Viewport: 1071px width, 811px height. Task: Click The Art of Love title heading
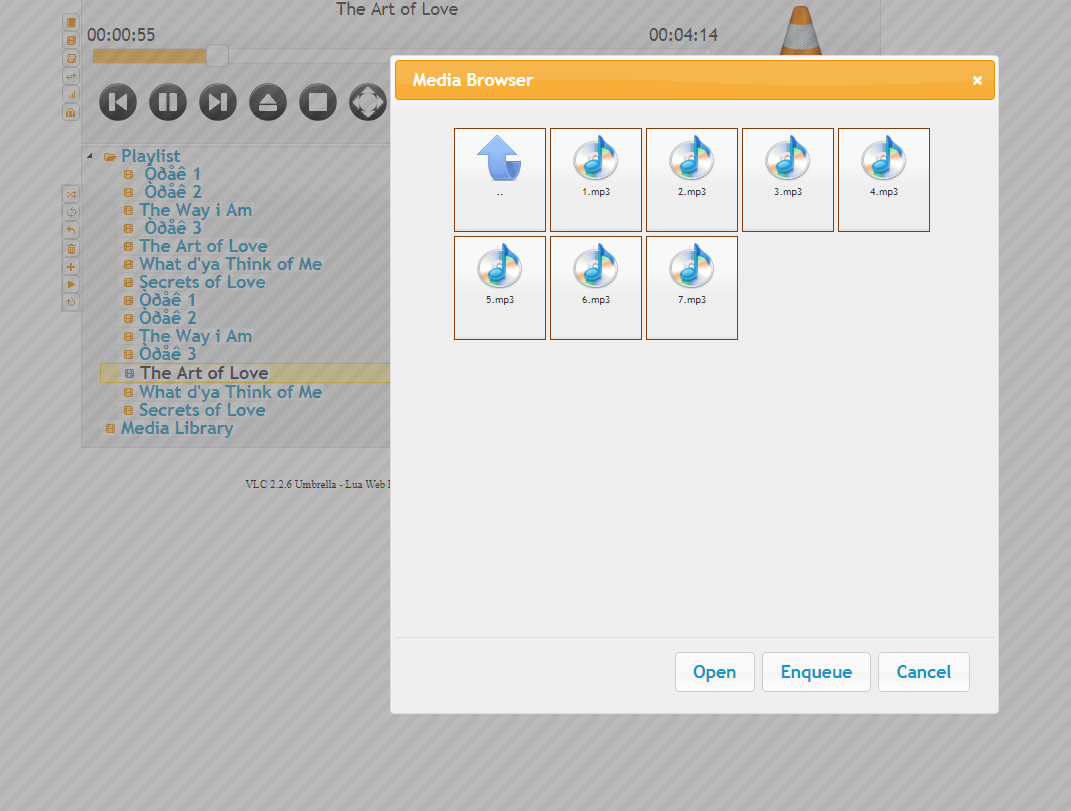tap(397, 9)
